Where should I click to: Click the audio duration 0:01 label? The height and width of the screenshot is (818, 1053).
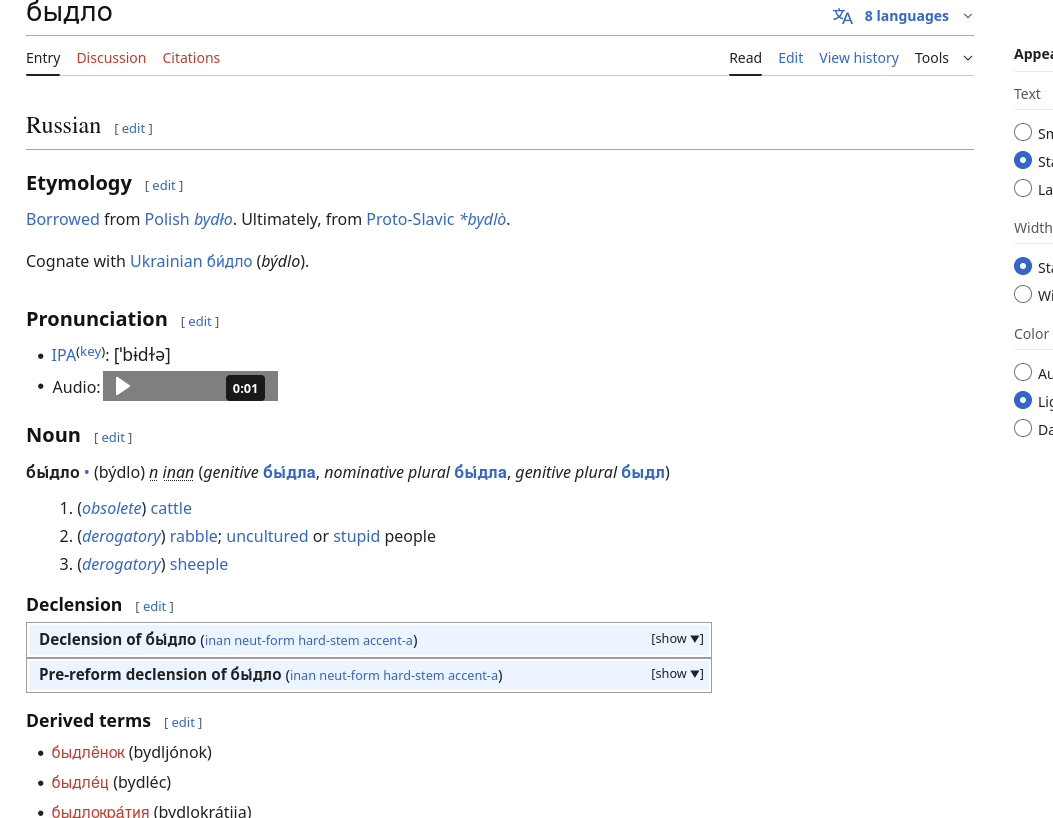pyautogui.click(x=245, y=388)
